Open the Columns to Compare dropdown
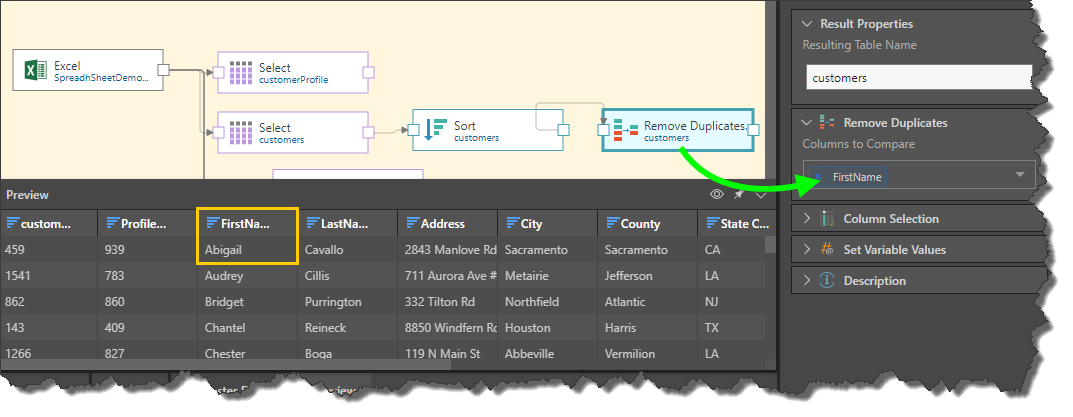This screenshot has height=417, width=1073. click(x=1019, y=175)
